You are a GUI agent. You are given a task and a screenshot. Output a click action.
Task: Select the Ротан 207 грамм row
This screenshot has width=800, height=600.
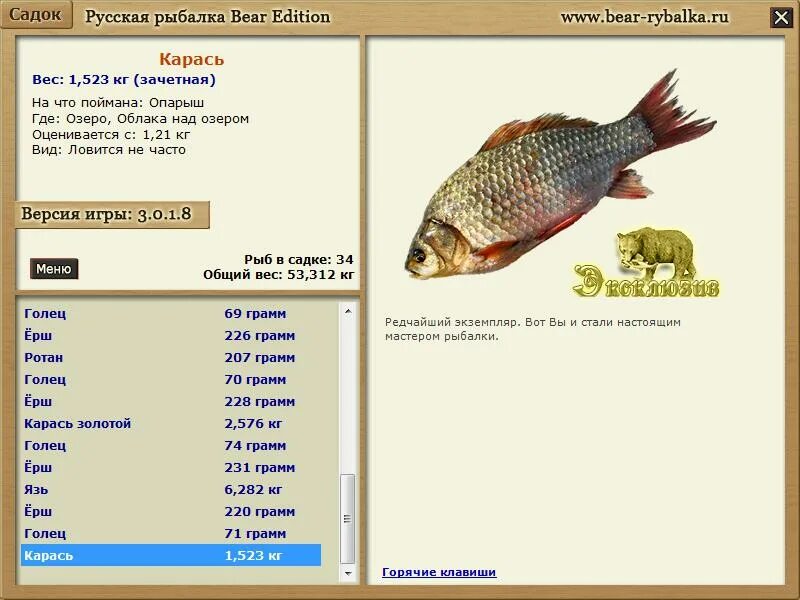coord(171,357)
